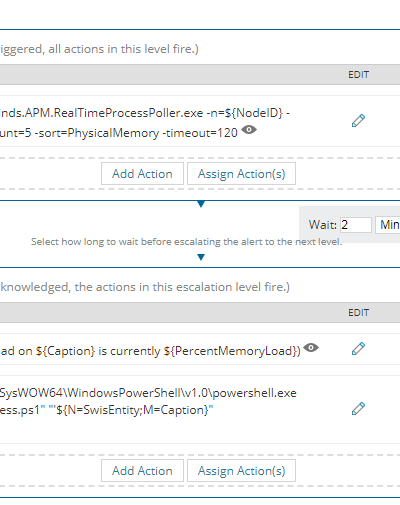This screenshot has height=505, width=400.
Task: Click Assign Action(s) in the trigger level
Action: click(x=241, y=174)
